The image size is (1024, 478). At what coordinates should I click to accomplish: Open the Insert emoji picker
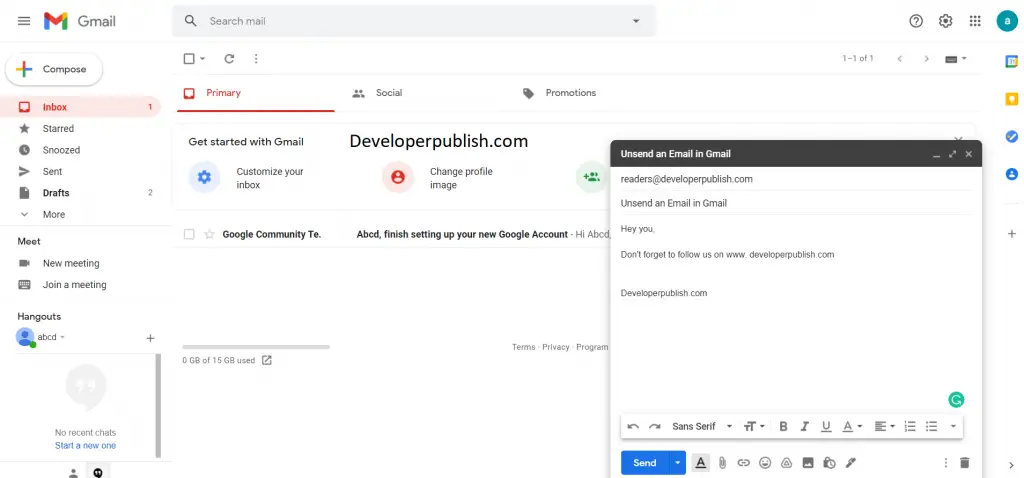[x=765, y=463]
